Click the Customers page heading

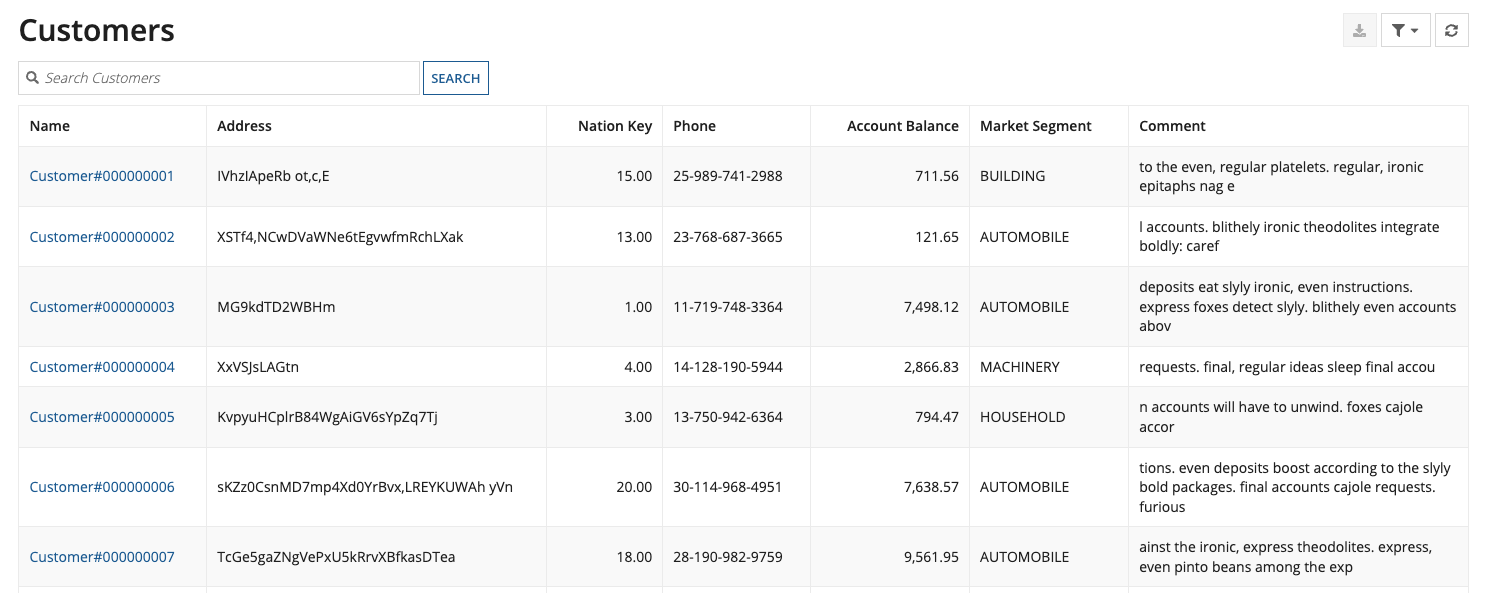(x=97, y=30)
